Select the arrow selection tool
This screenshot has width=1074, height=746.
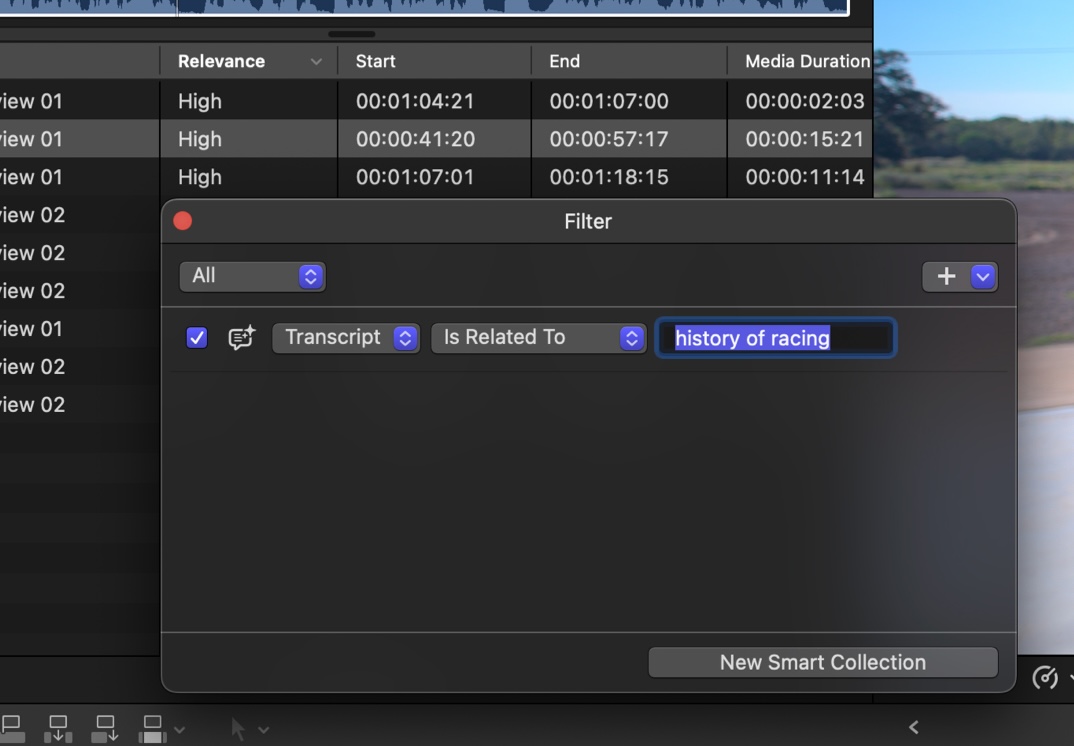point(238,729)
